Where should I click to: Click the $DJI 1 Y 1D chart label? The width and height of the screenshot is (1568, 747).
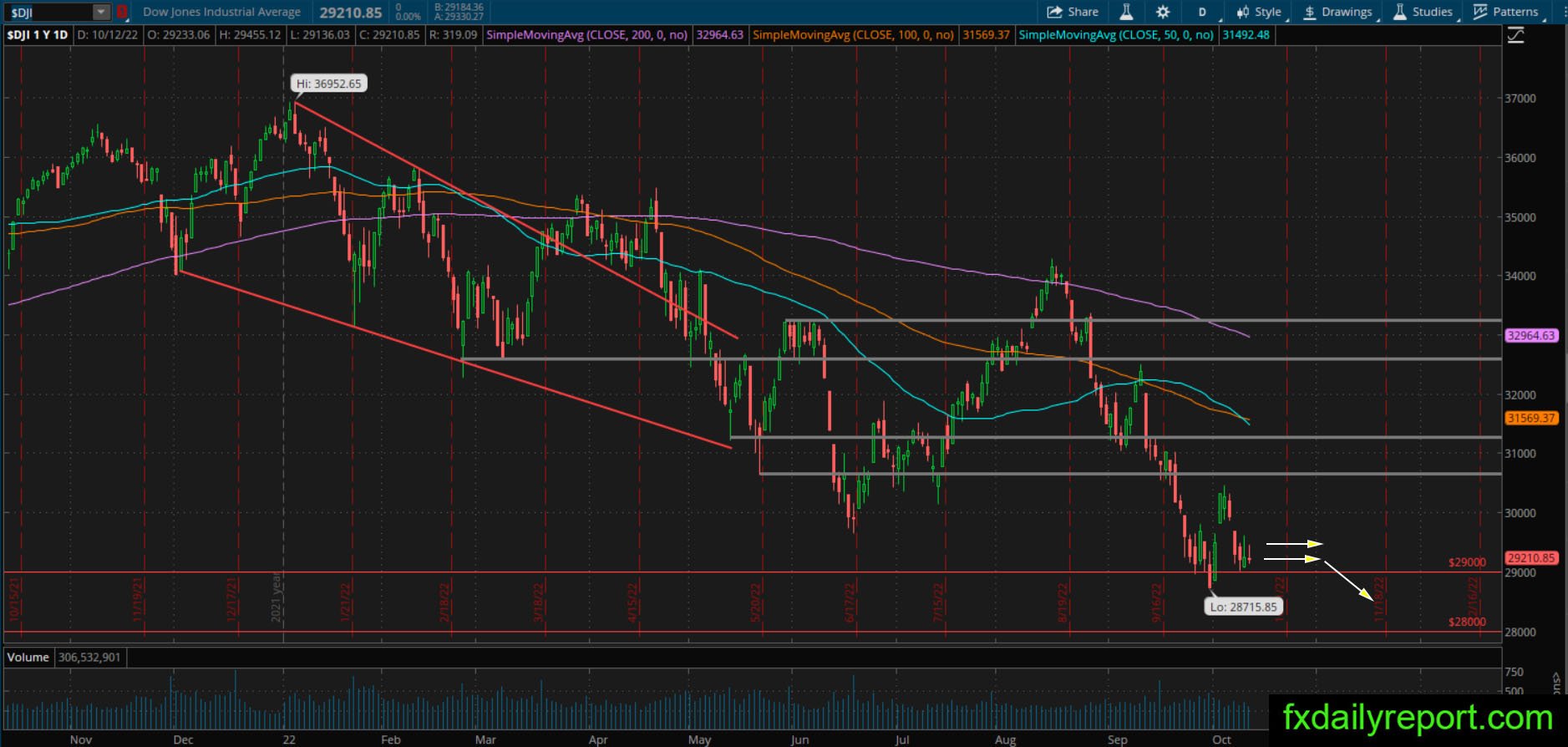(38, 35)
